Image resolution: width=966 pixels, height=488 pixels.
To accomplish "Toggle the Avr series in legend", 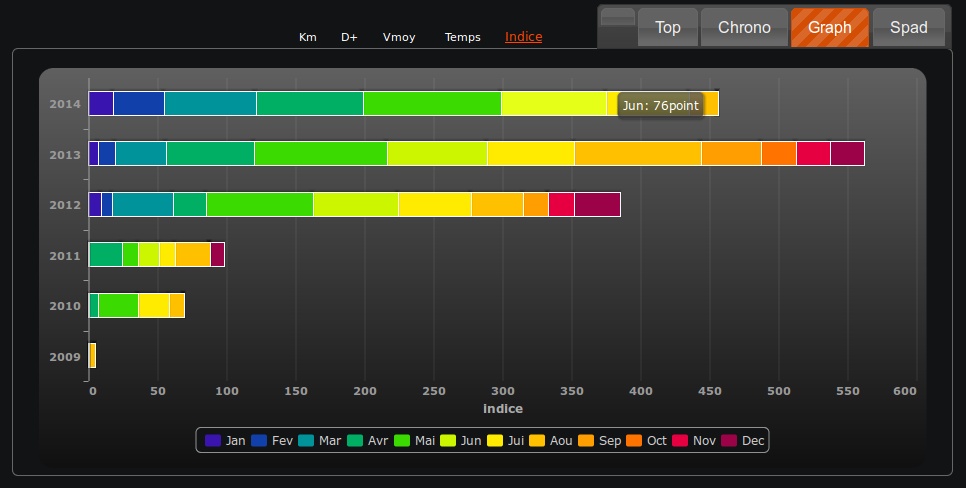I will pos(367,441).
